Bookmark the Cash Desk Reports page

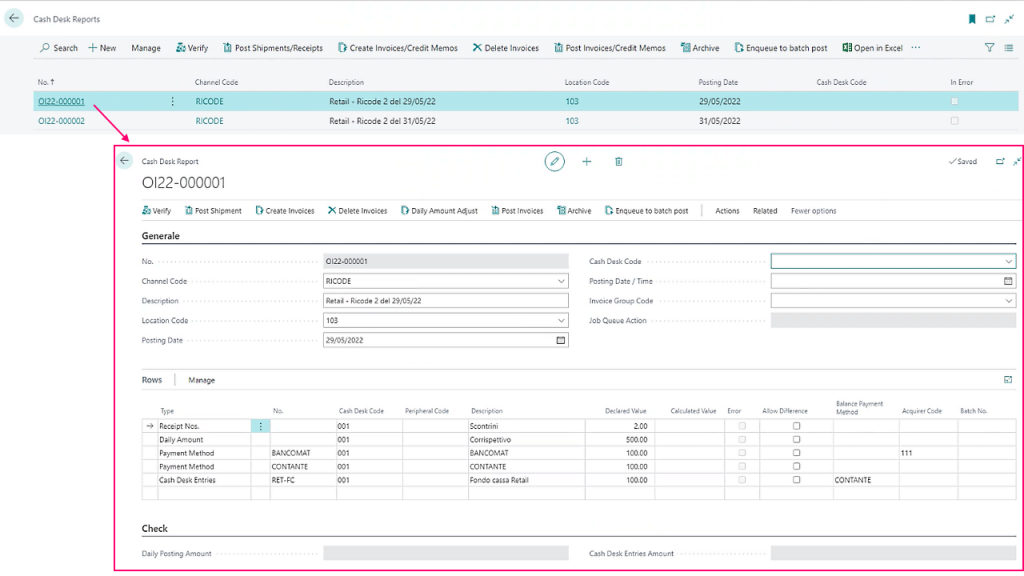point(972,19)
